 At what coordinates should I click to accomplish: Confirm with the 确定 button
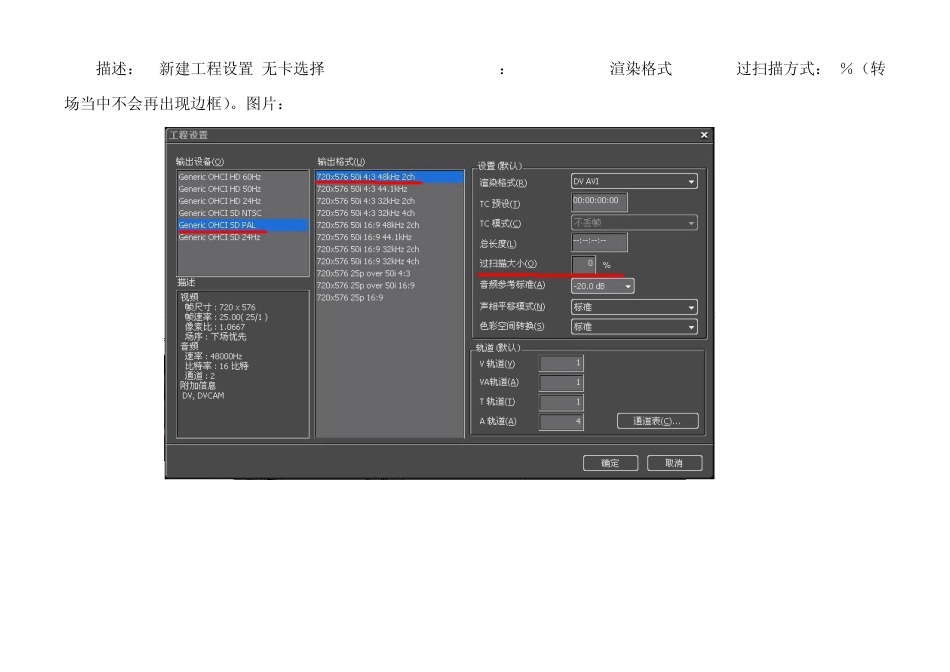(610, 463)
